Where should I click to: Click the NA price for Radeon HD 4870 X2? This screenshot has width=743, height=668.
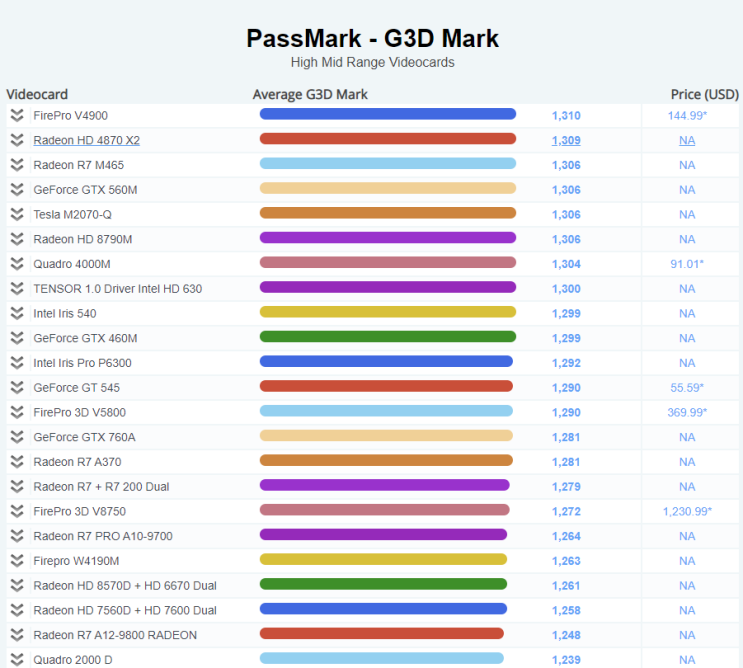point(687,140)
